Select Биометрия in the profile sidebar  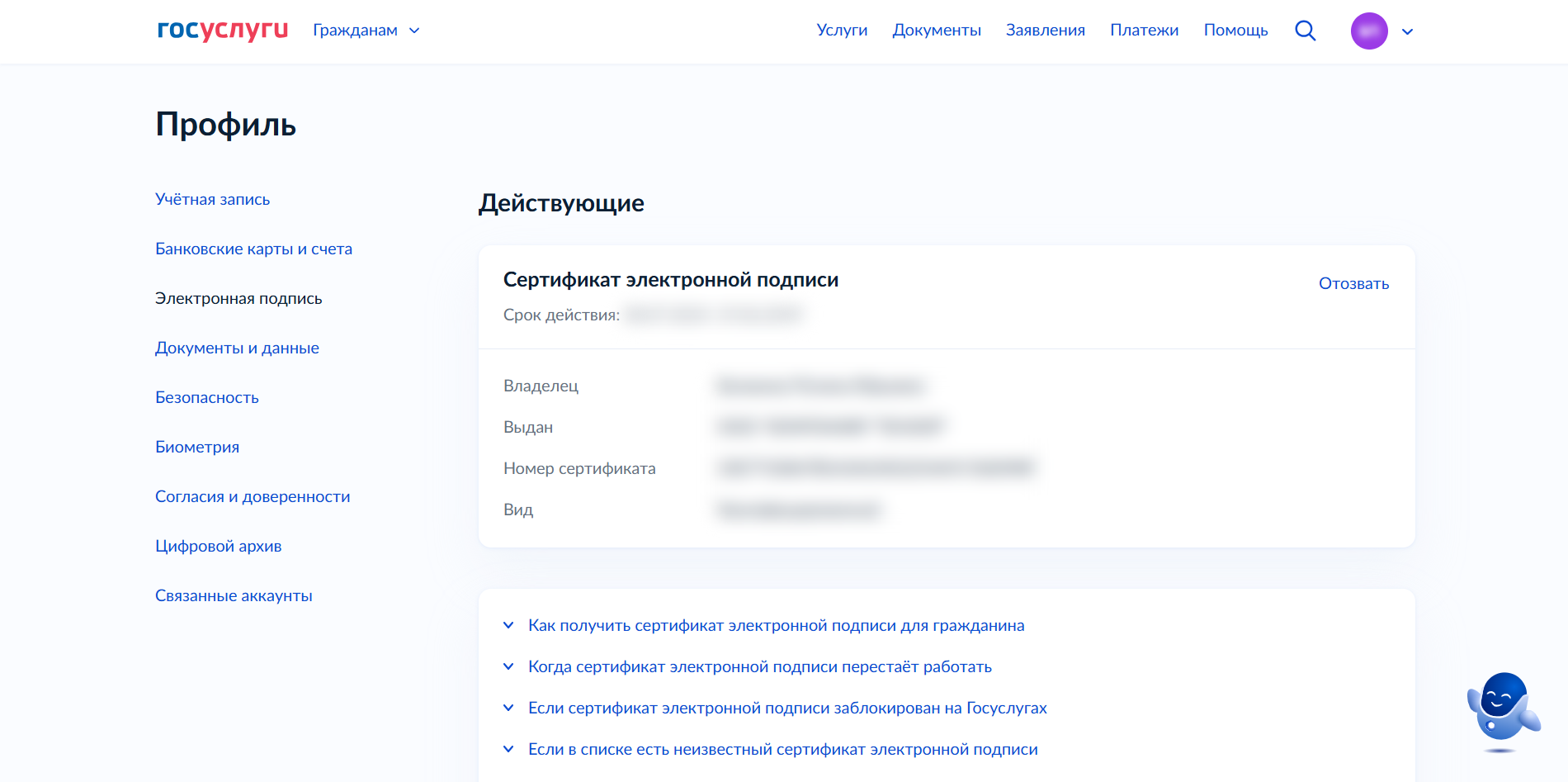197,448
